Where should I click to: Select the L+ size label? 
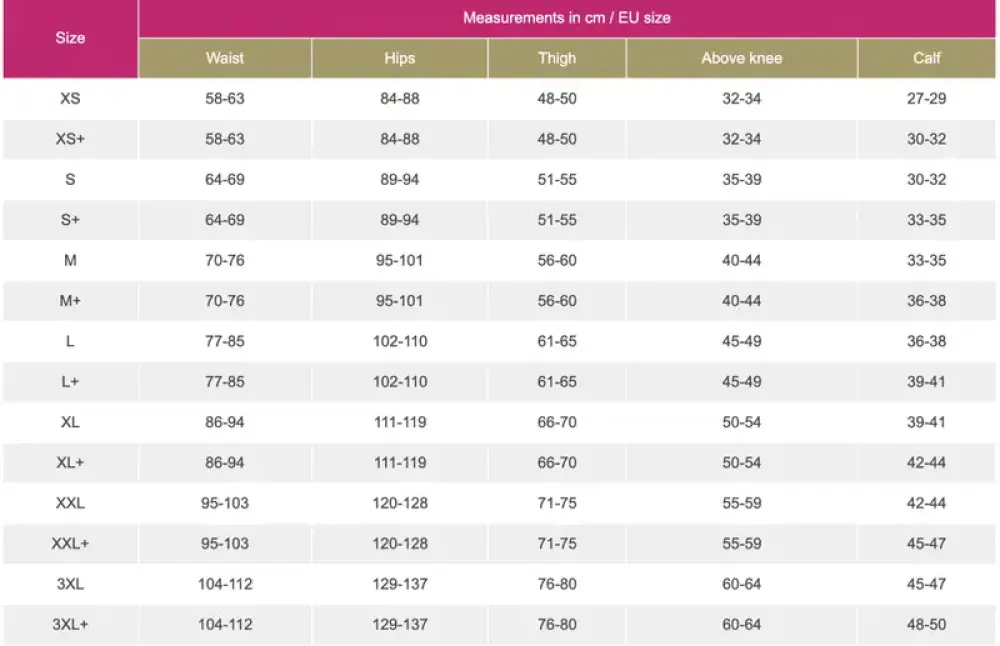click(x=70, y=382)
